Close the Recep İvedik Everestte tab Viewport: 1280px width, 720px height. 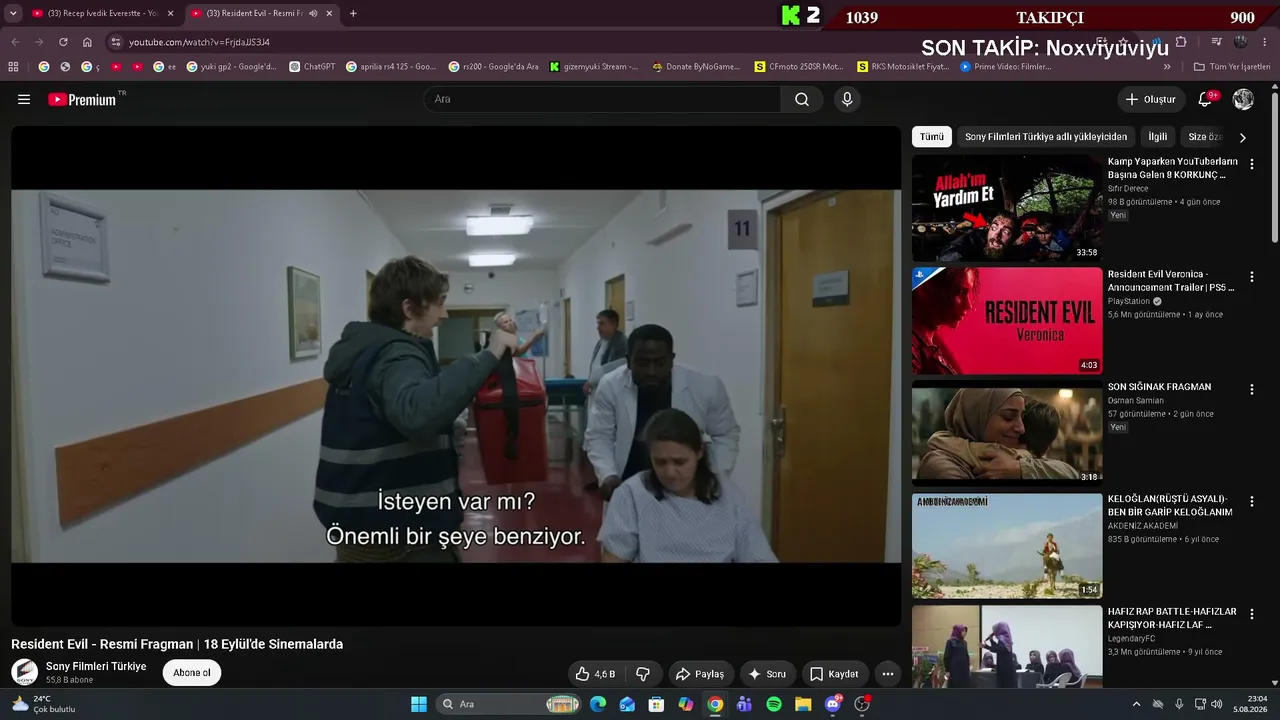170,13
